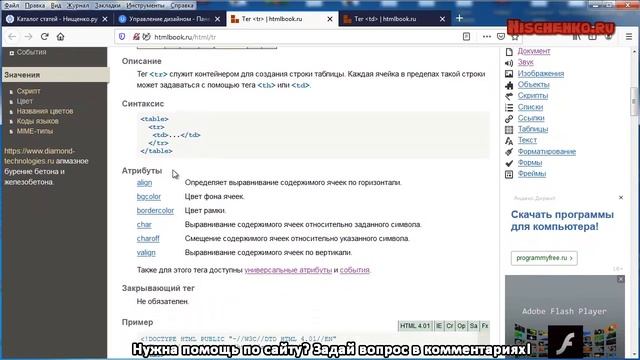Open the Формы section link

[x=530, y=162]
